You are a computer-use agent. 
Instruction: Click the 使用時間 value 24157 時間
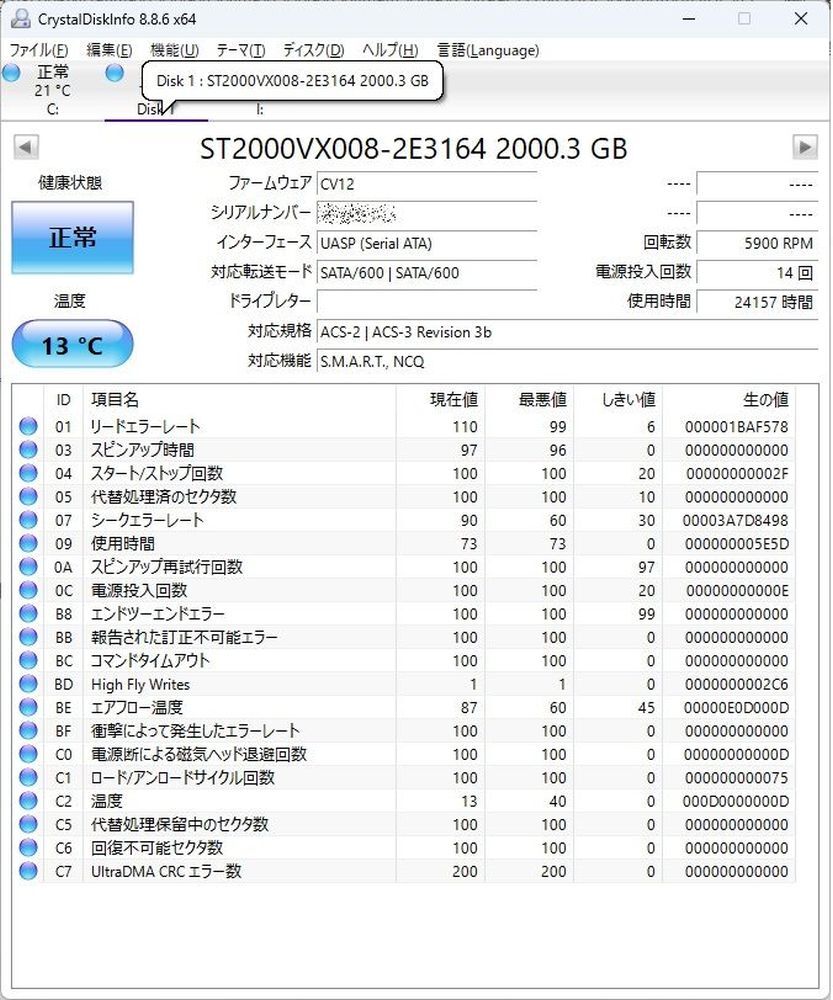coord(757,302)
